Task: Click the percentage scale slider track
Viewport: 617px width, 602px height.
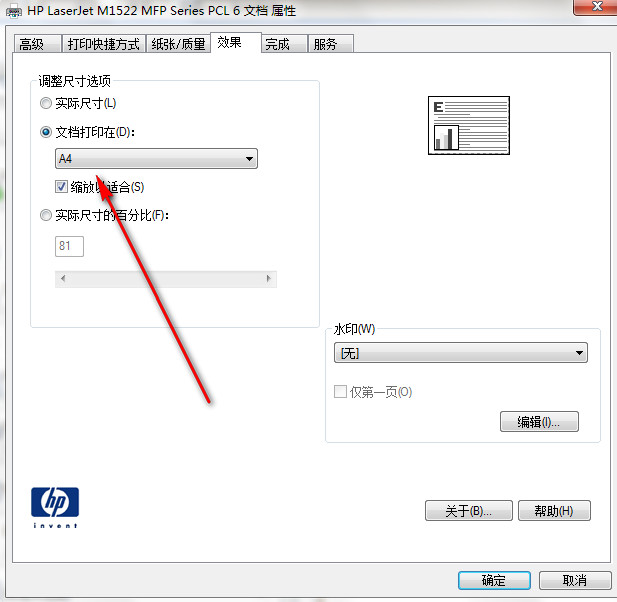Action: (166, 279)
